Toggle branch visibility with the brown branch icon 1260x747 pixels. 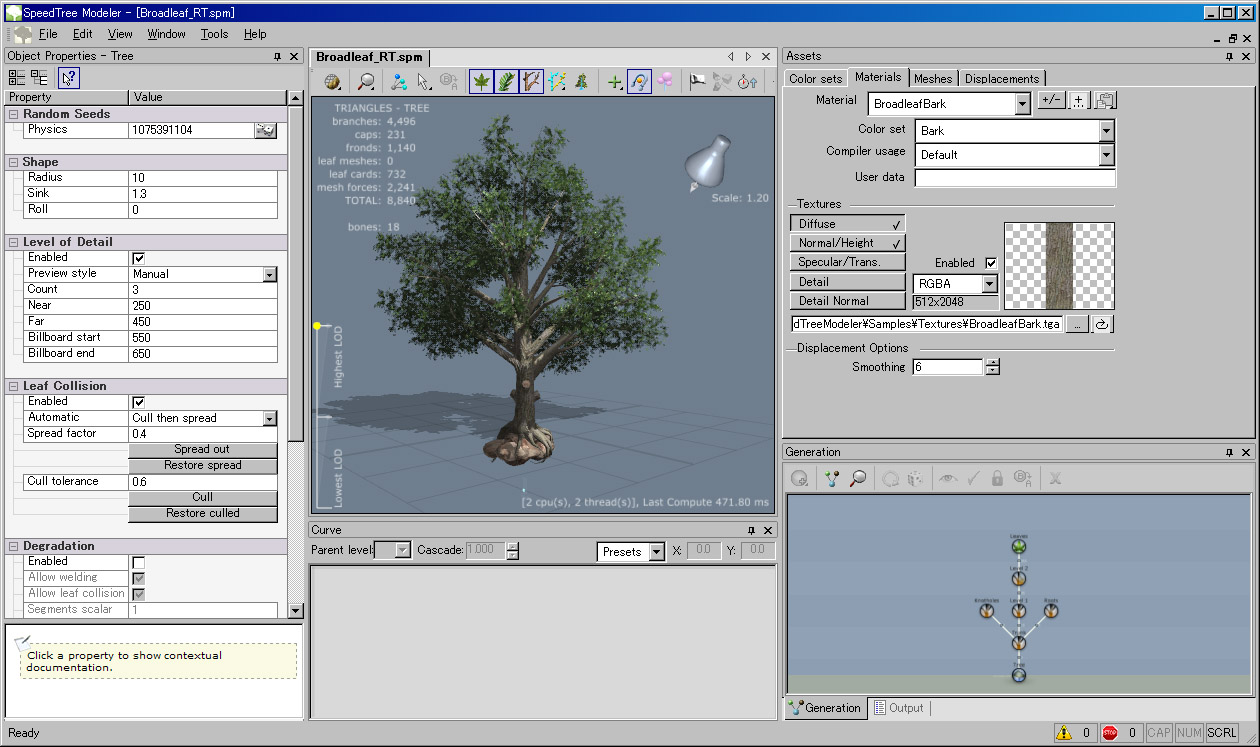pyautogui.click(x=532, y=82)
